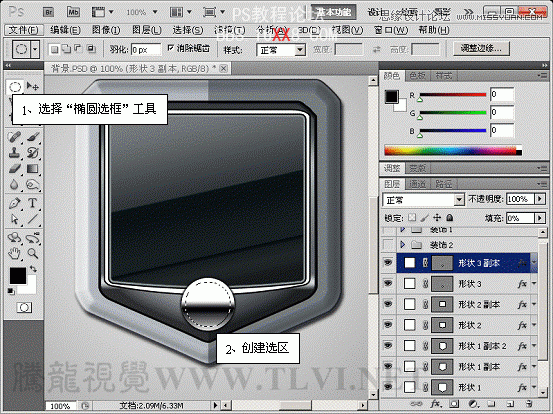
Task: Open the 填充 fill slider arrow
Action: [540, 218]
